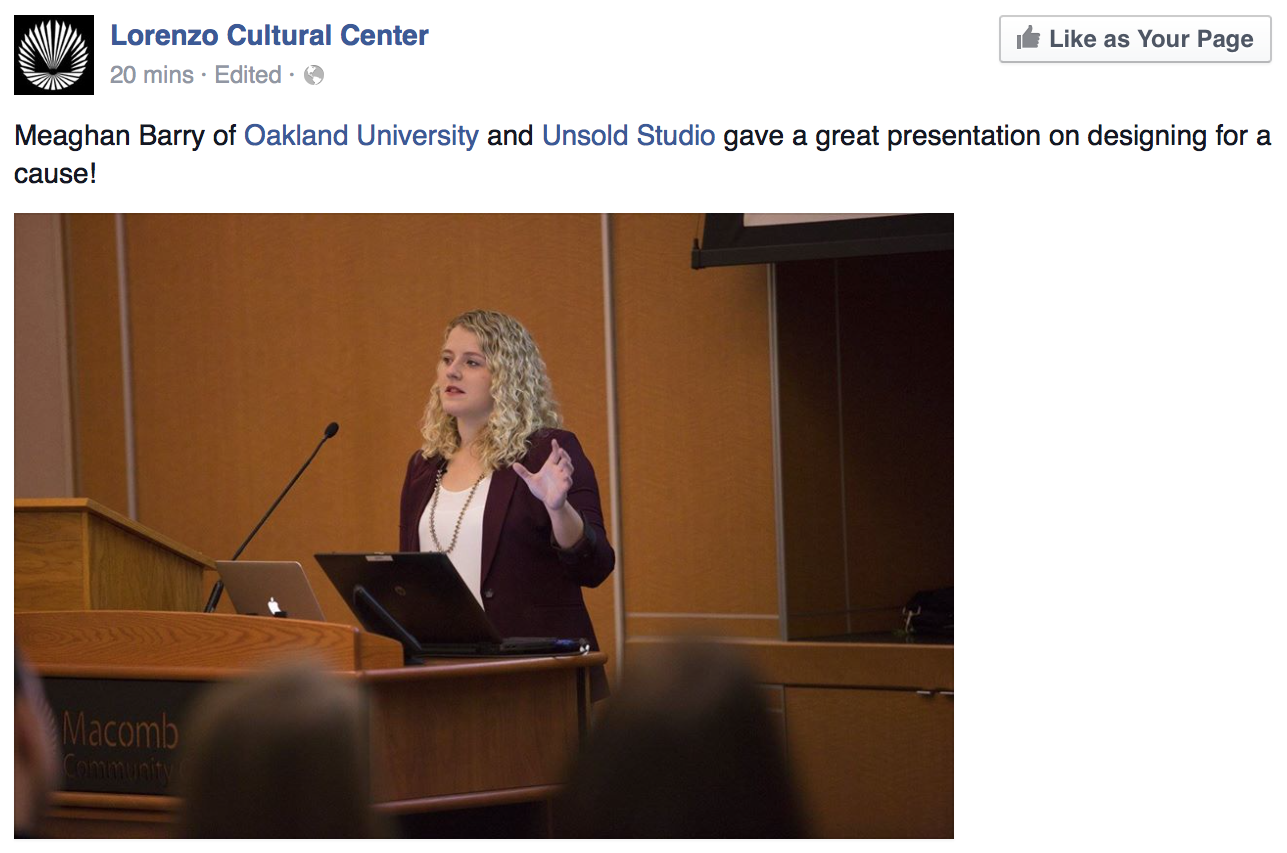Click the thumbs-up icon in Like button
1287x853 pixels.
click(x=1028, y=39)
